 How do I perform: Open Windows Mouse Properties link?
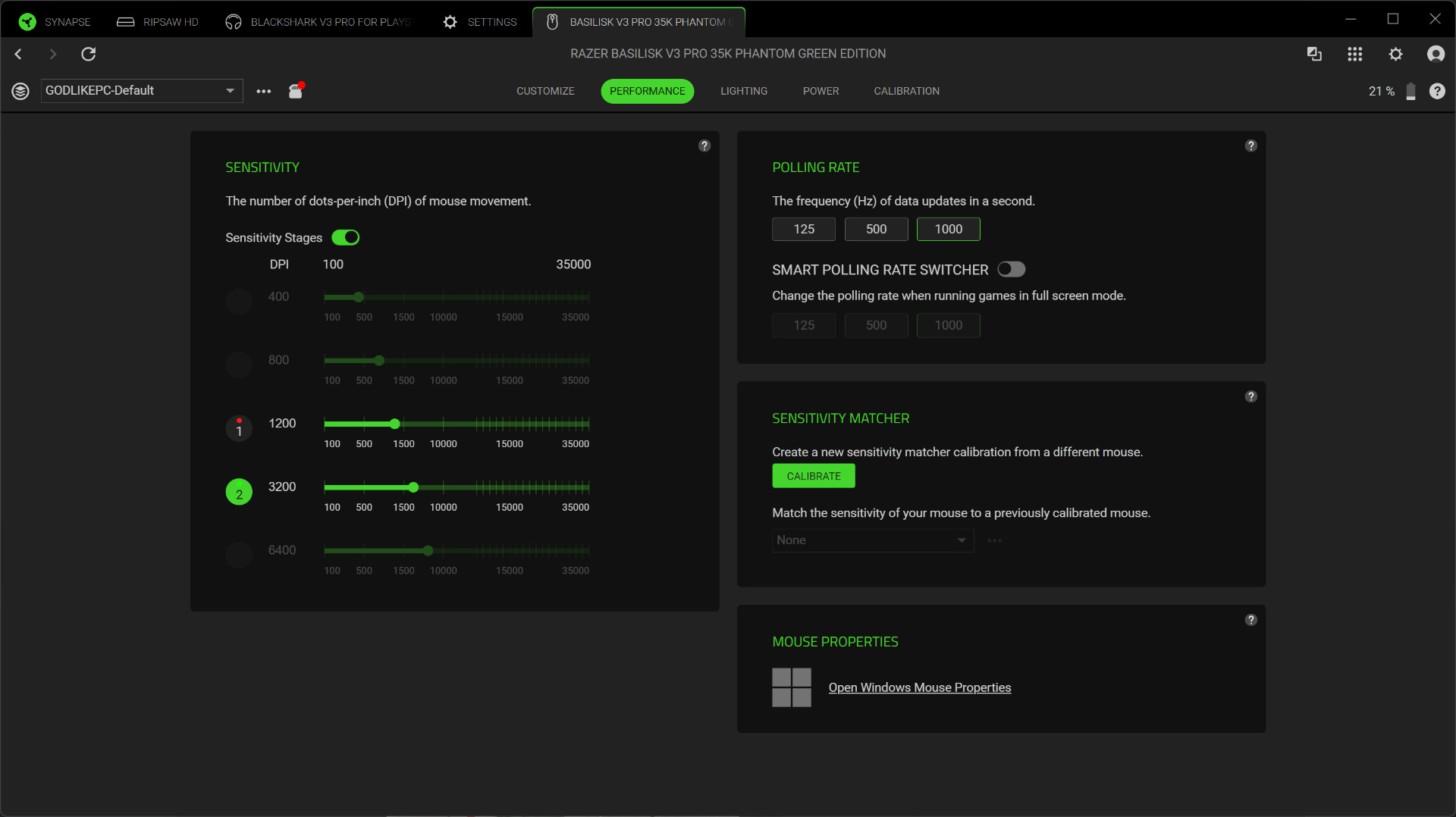coord(919,687)
